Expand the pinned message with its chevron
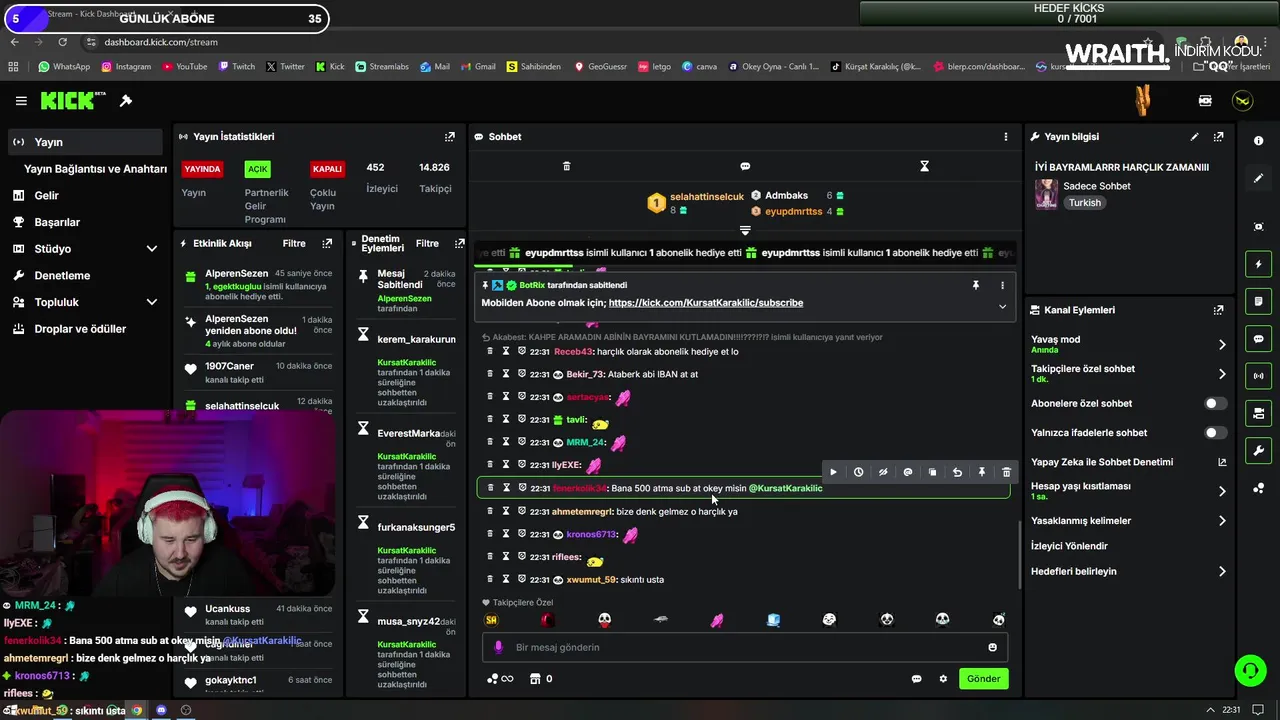This screenshot has width=1280, height=720. (1002, 306)
